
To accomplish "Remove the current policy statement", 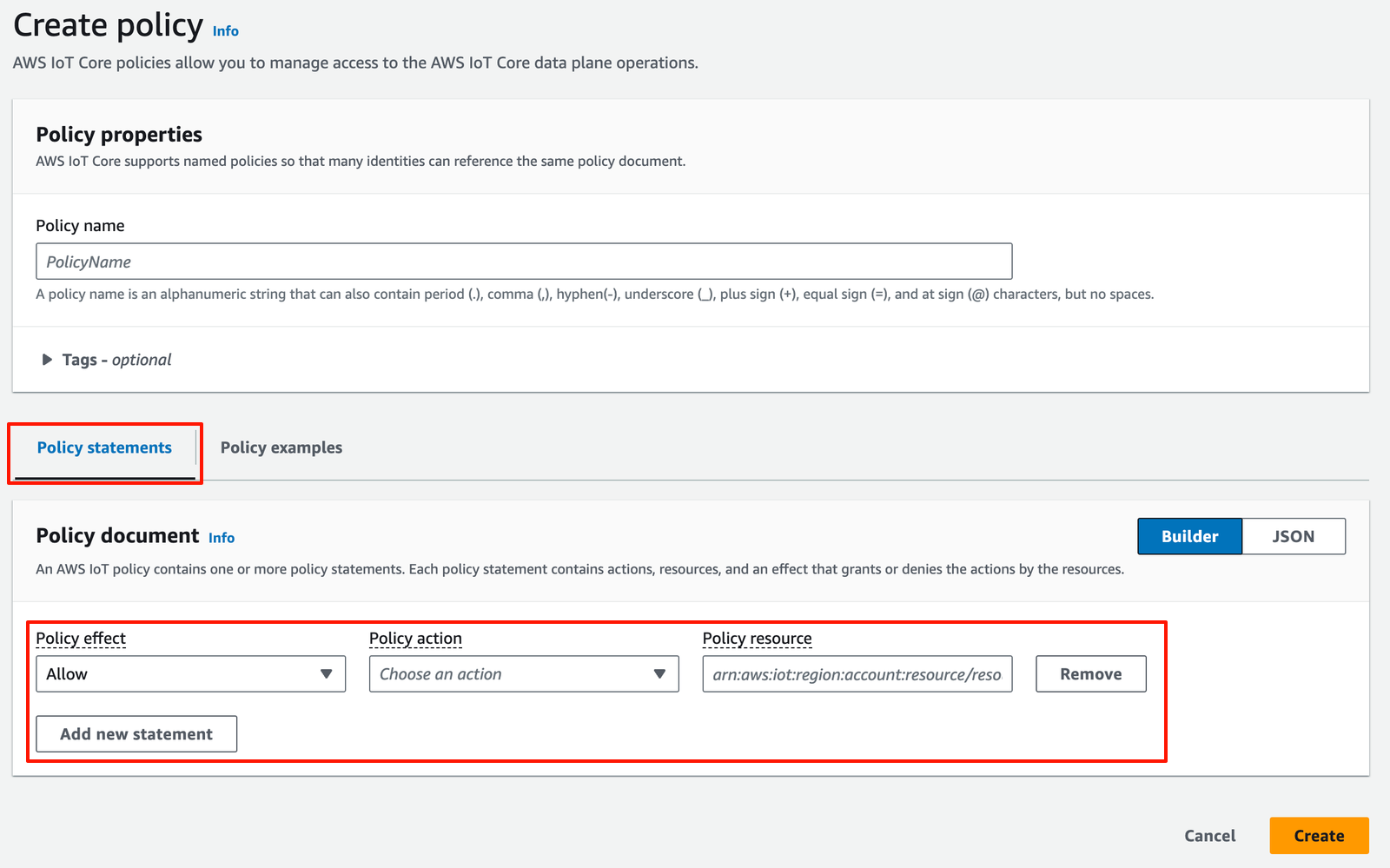I will click(1091, 674).
